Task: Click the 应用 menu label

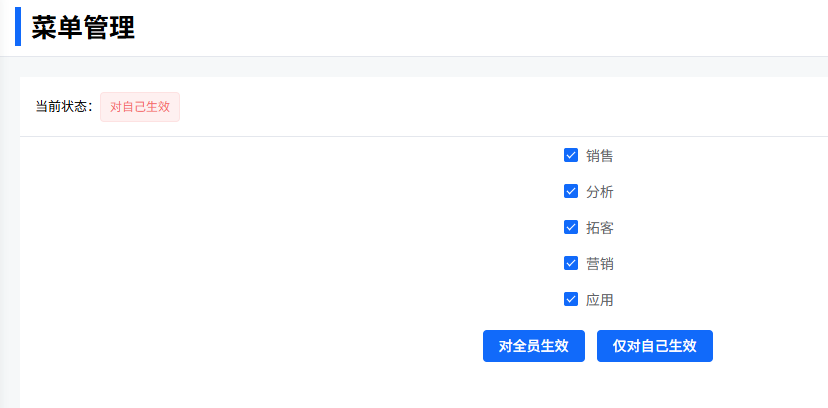Action: pos(600,299)
